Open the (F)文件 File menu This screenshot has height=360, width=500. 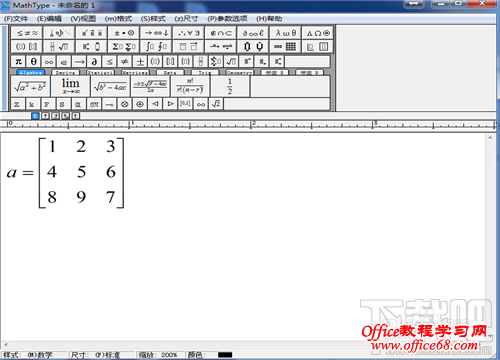(16, 19)
